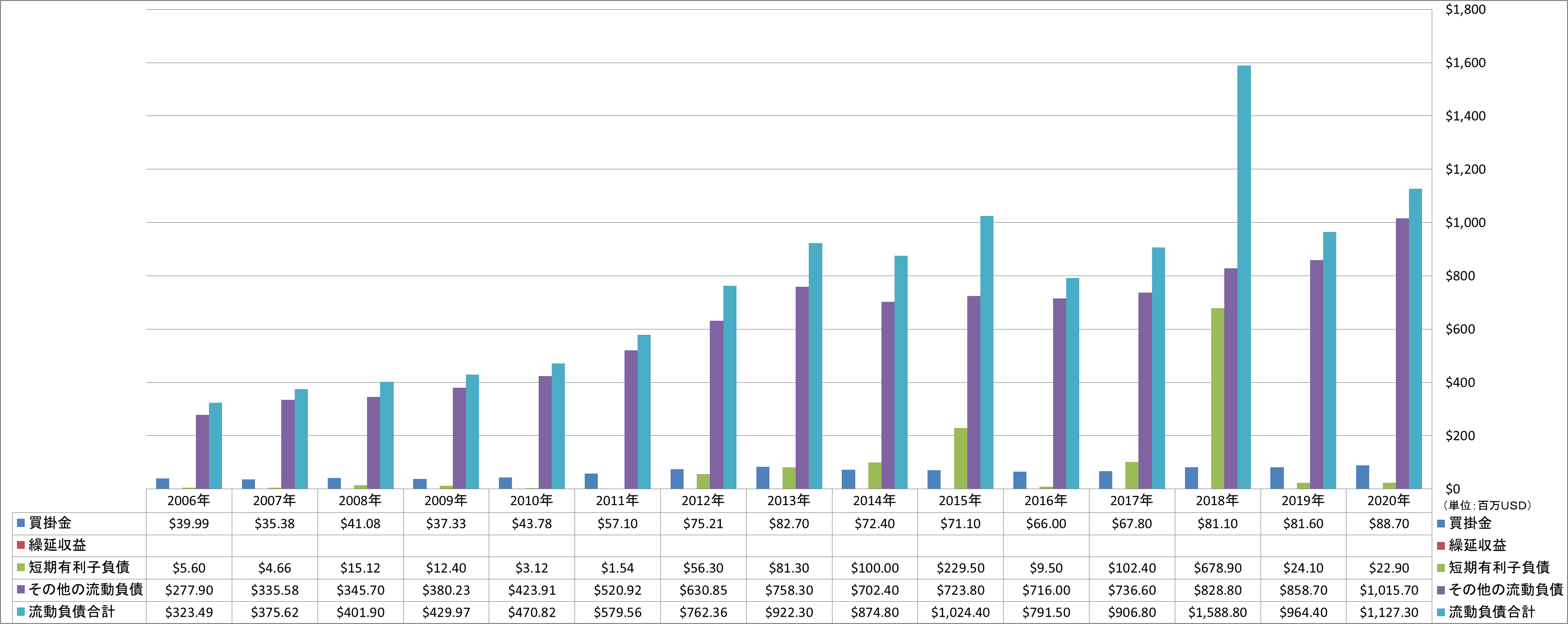Screen dimensions: 1568x624
Task: Click the $964.40 total cell for 2019年
Action: (1303, 612)
